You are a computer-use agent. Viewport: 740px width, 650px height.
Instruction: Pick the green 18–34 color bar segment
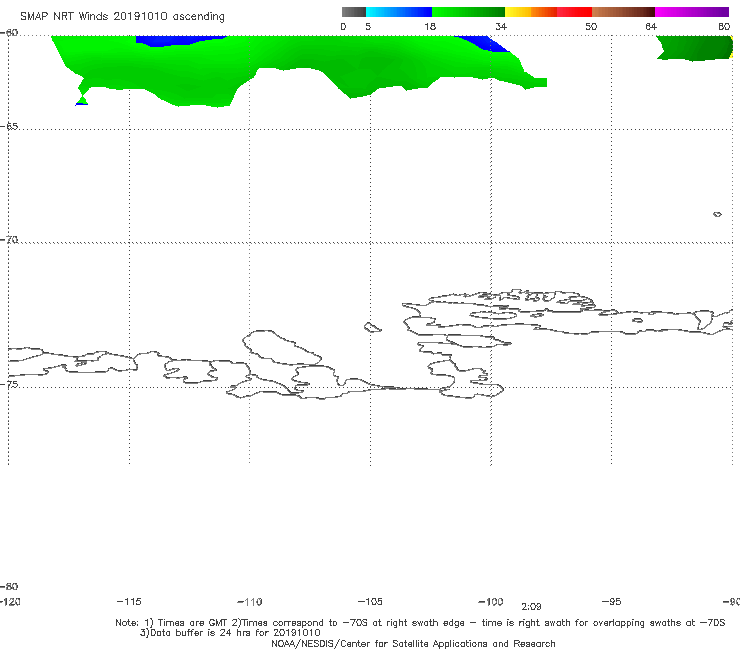pyautogui.click(x=468, y=12)
